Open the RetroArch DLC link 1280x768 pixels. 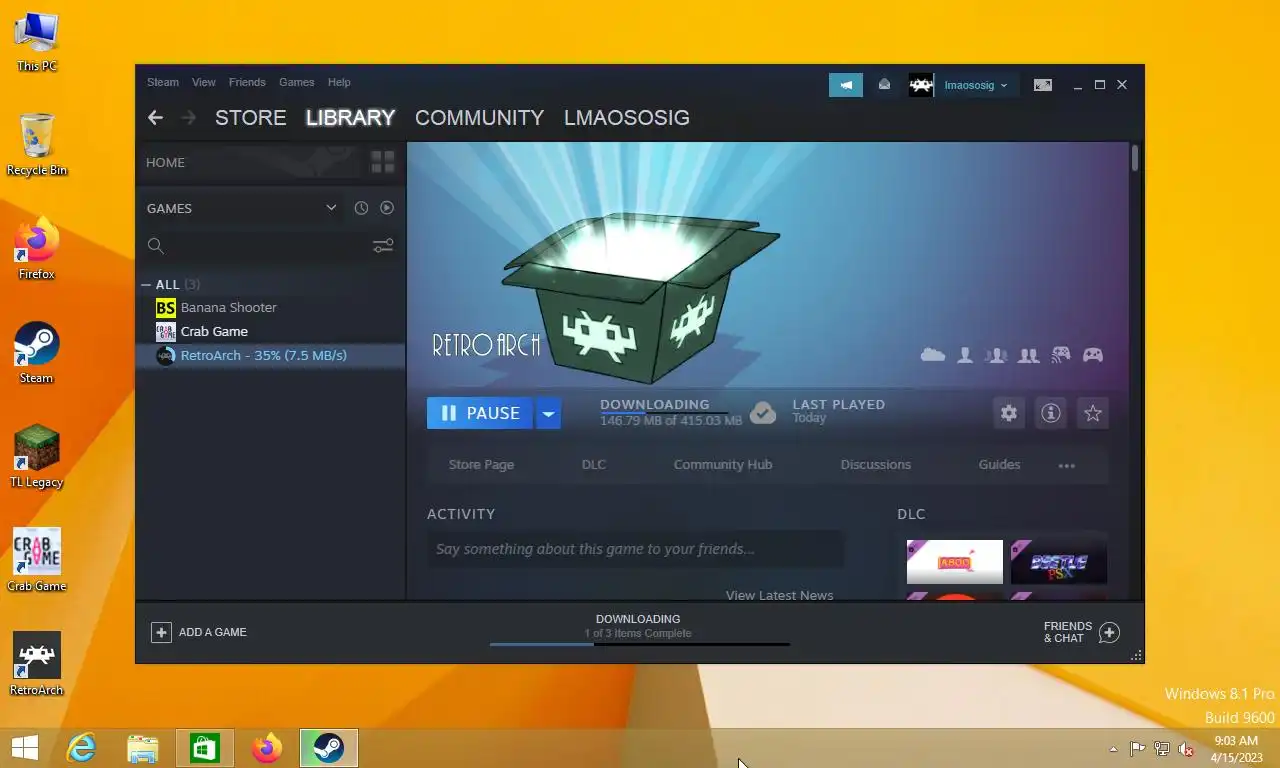(x=594, y=465)
